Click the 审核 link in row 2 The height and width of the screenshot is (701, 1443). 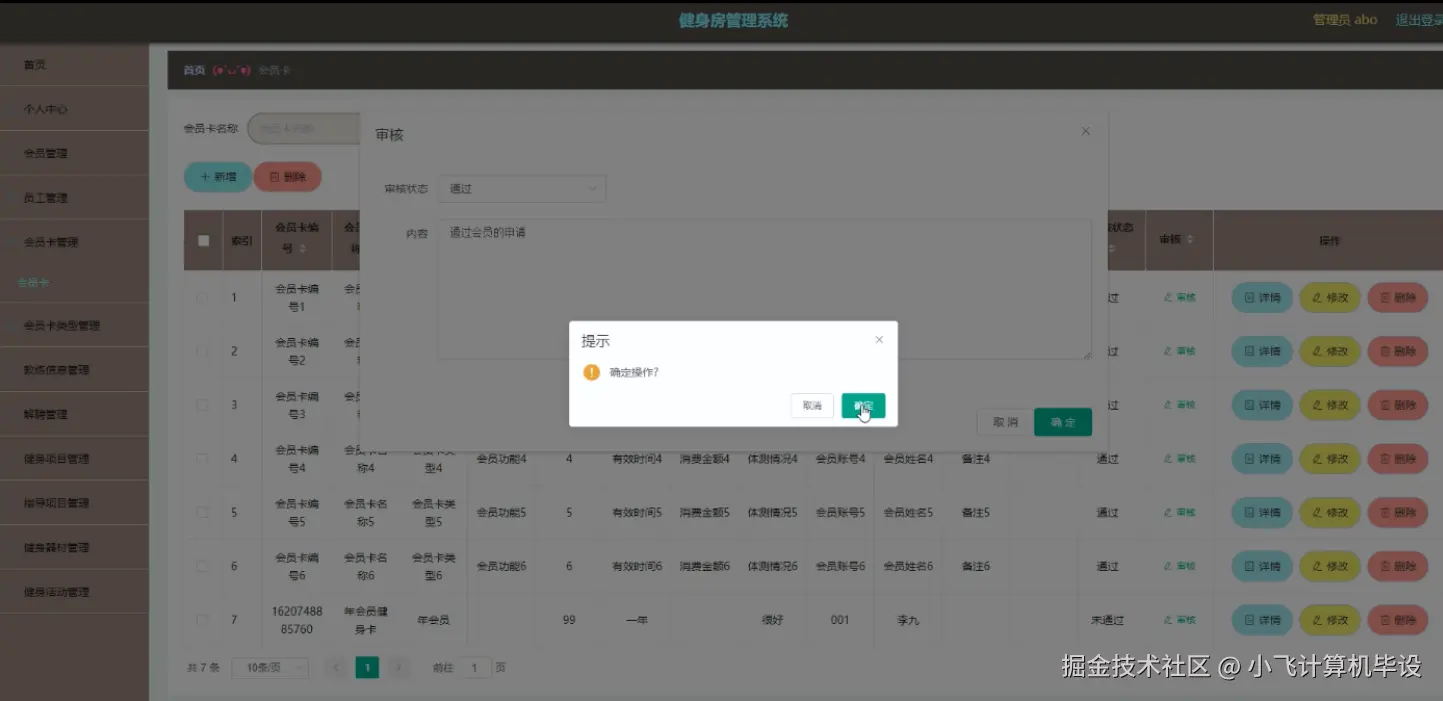[x=1180, y=351]
